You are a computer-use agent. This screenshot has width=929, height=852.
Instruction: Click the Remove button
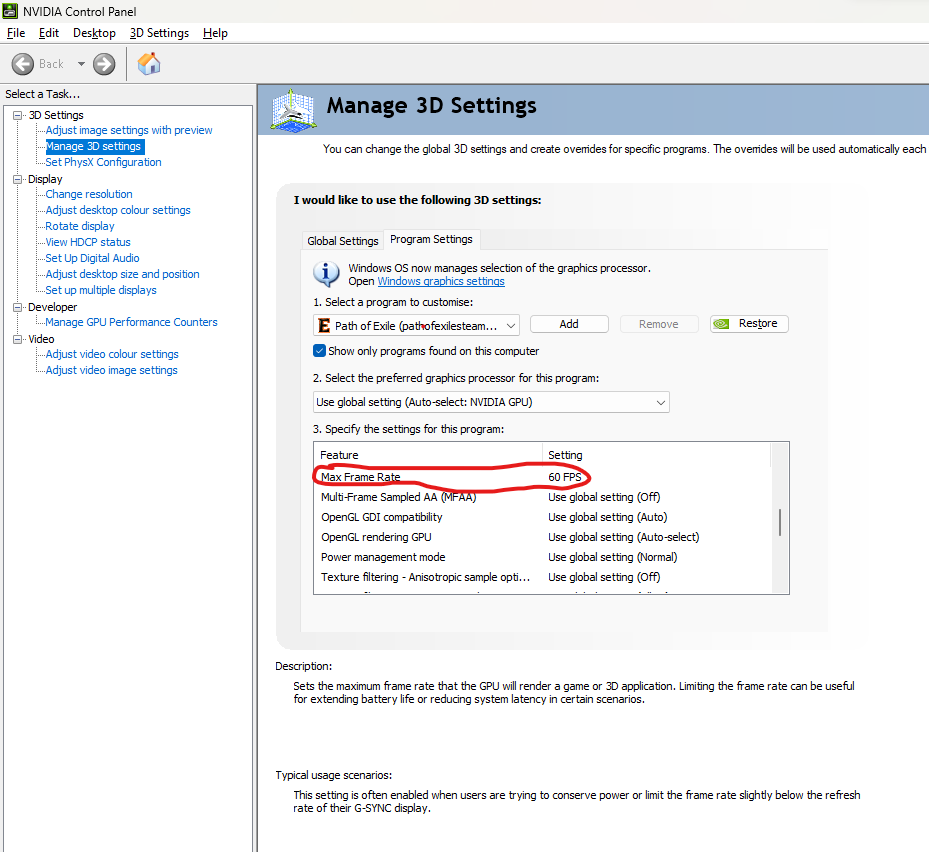(659, 324)
